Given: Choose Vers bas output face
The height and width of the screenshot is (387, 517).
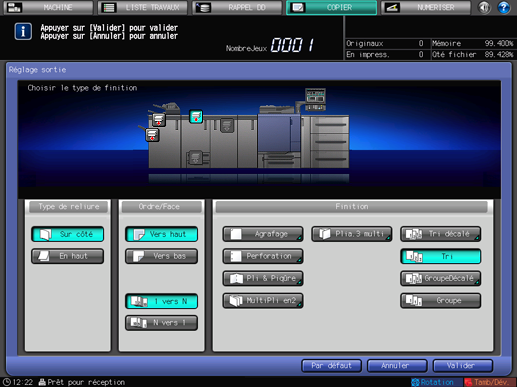Looking at the screenshot, I should 161,256.
